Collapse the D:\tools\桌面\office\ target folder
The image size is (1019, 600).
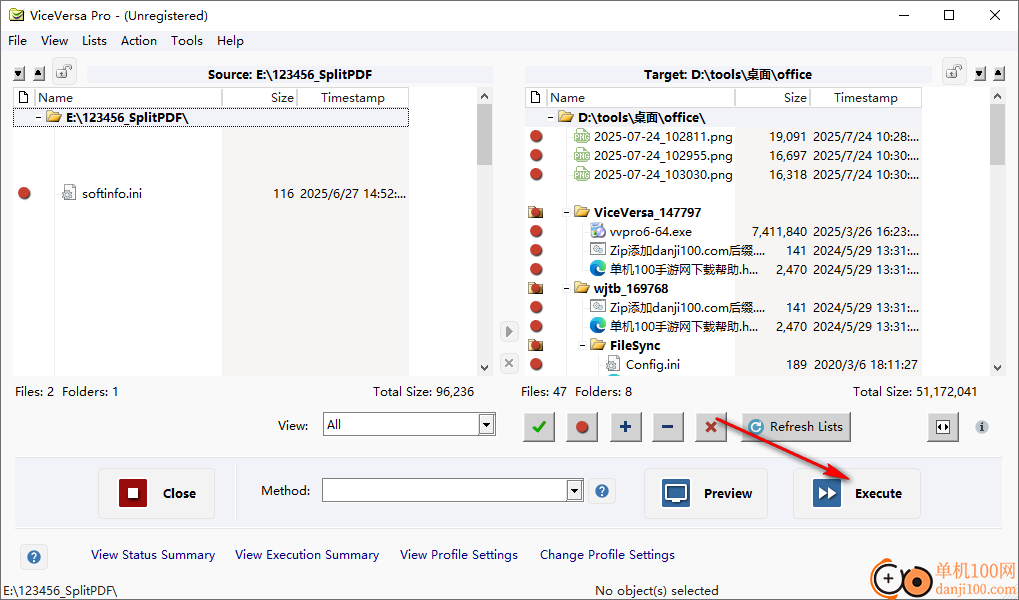click(551, 118)
